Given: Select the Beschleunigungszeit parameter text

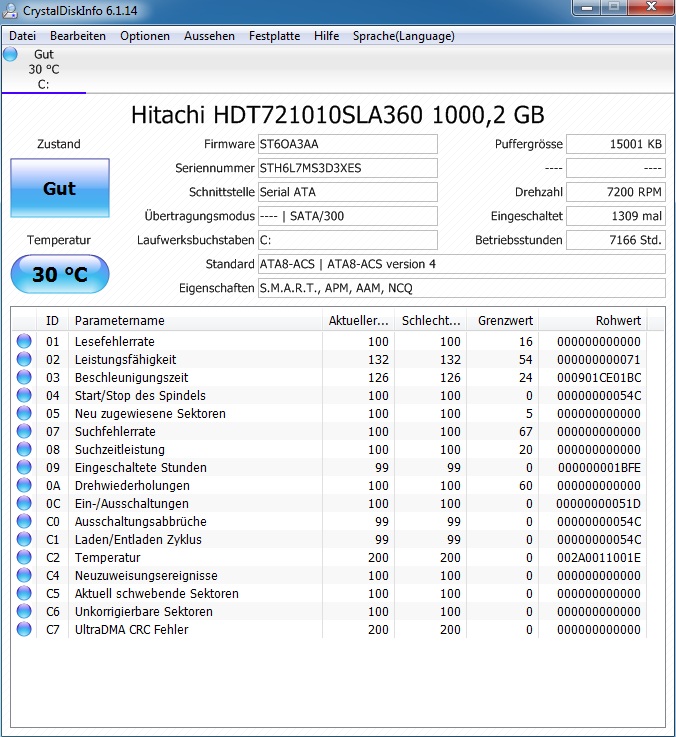Looking at the screenshot, I should click(132, 377).
